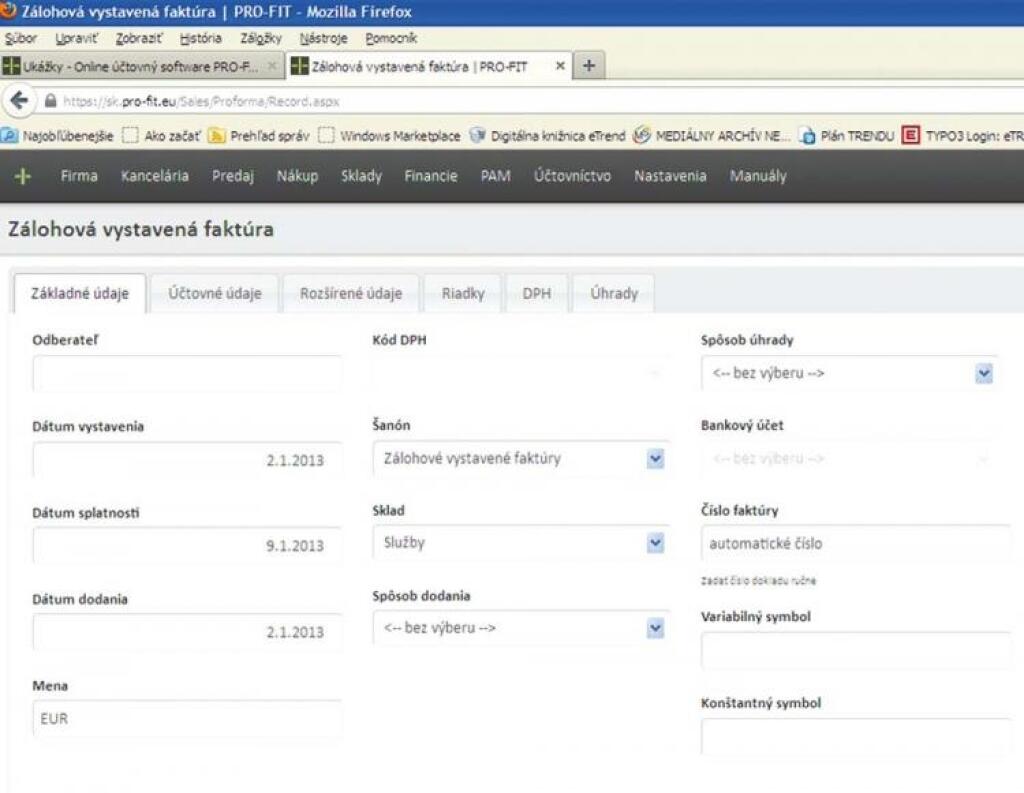Open the Nákup navigation menu
Image resolution: width=1024 pixels, height=793 pixels.
coord(297,176)
